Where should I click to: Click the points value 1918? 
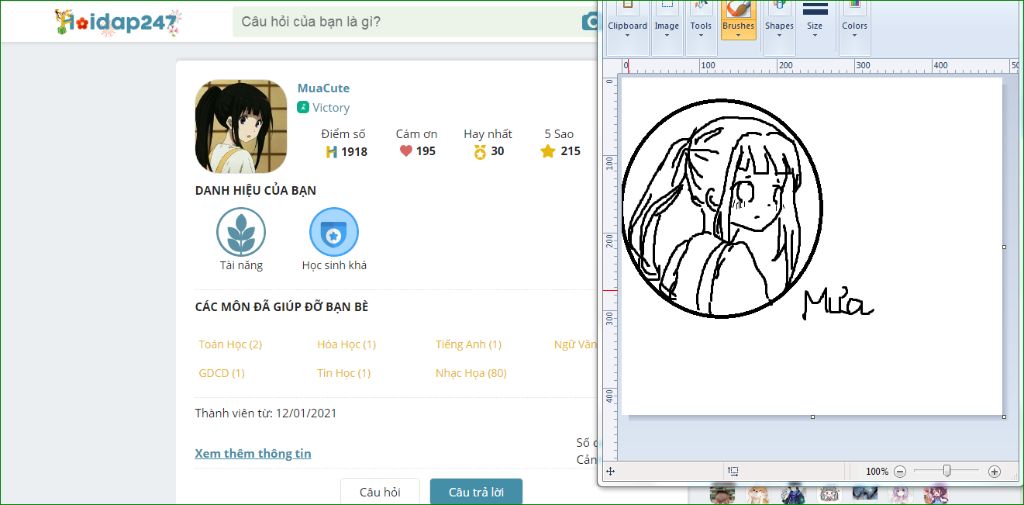354,152
